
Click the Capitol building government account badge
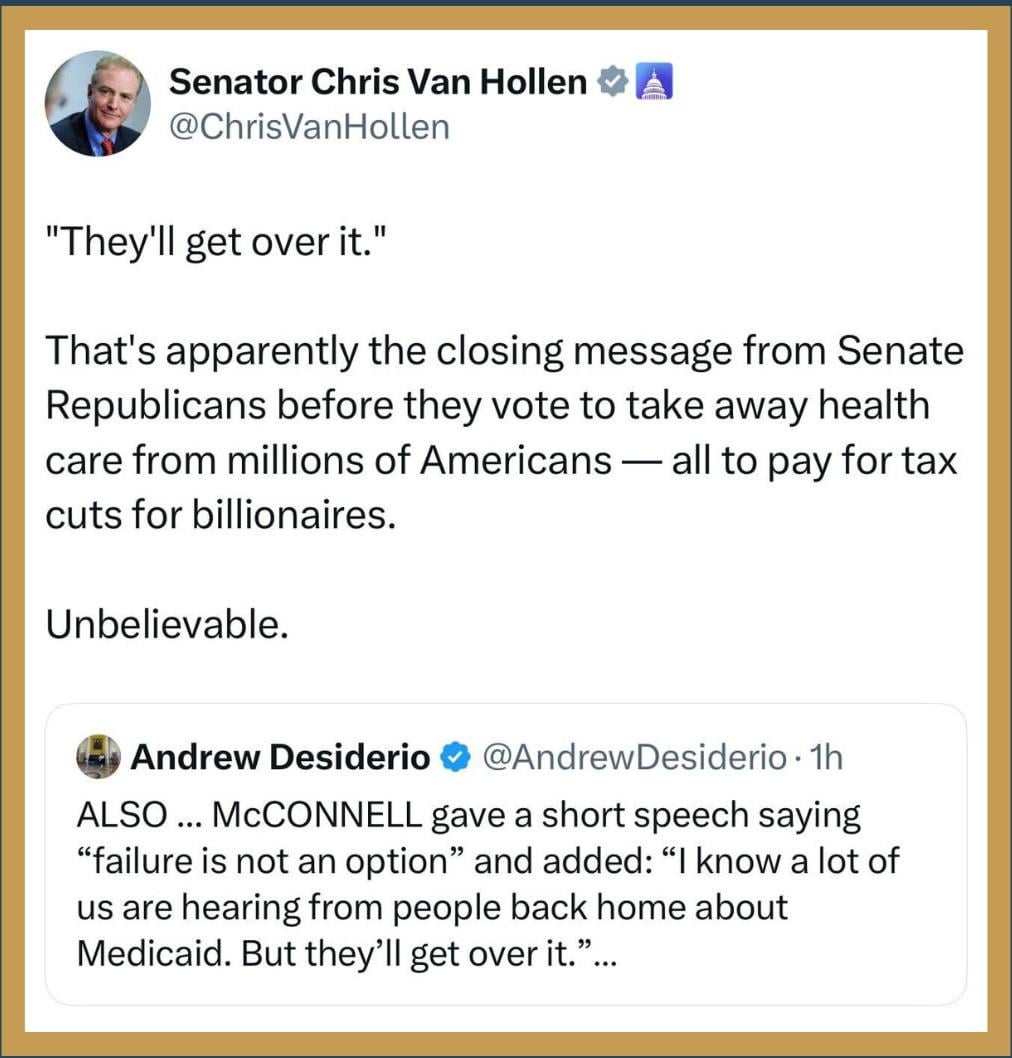[x=654, y=84]
